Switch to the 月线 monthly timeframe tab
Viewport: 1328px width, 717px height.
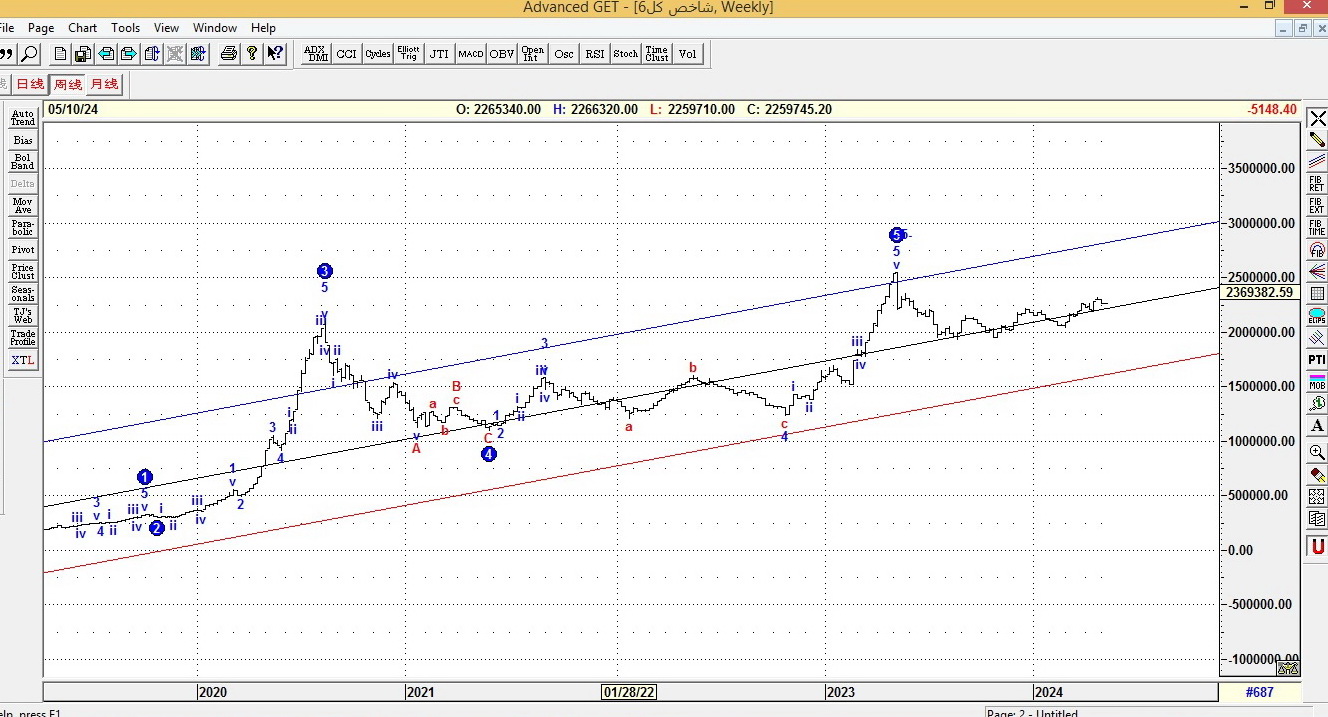pyautogui.click(x=104, y=85)
